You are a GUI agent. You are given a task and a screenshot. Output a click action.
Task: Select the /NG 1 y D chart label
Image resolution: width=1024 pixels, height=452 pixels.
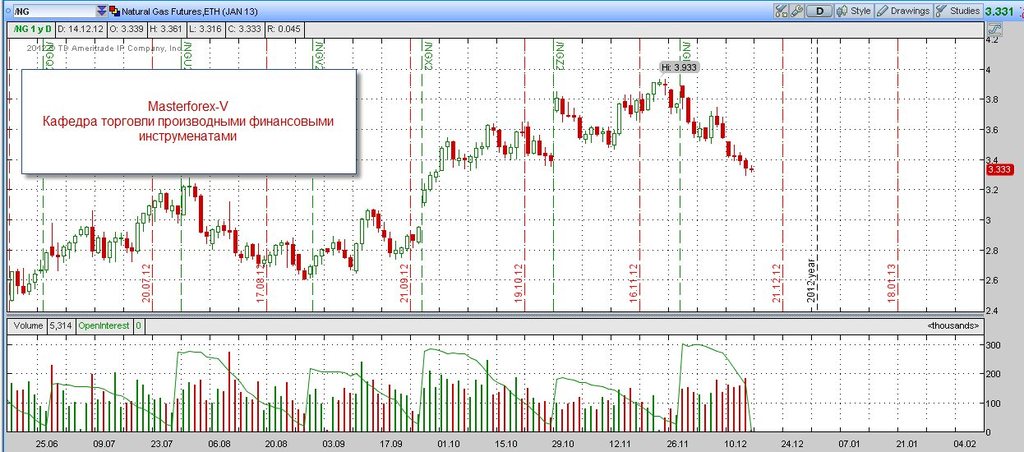[32, 31]
